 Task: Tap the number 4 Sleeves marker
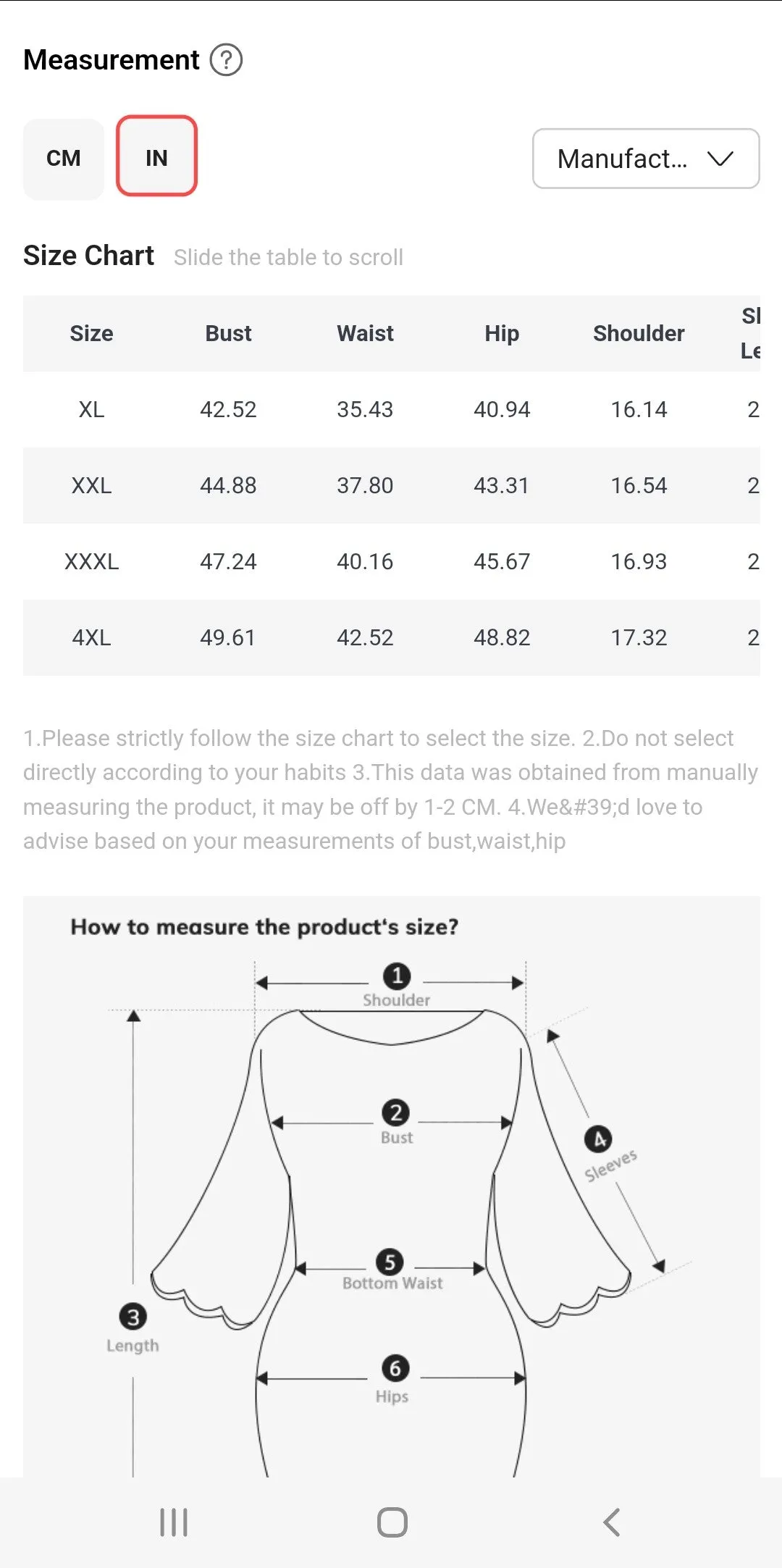pos(598,1139)
